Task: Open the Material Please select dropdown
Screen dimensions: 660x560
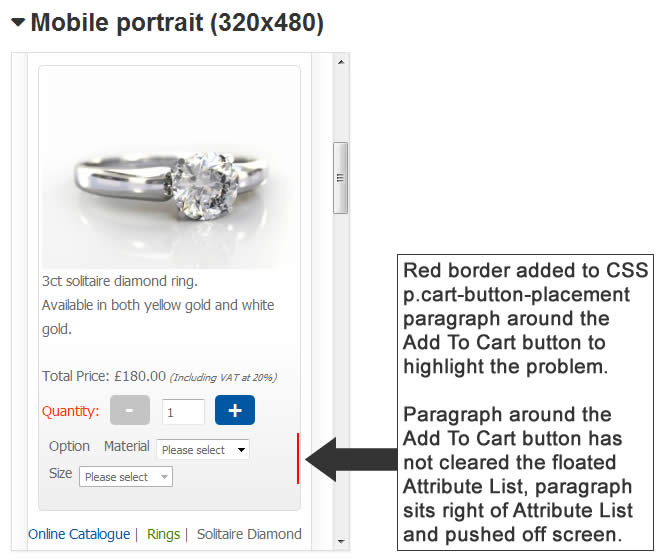Action: click(x=203, y=450)
